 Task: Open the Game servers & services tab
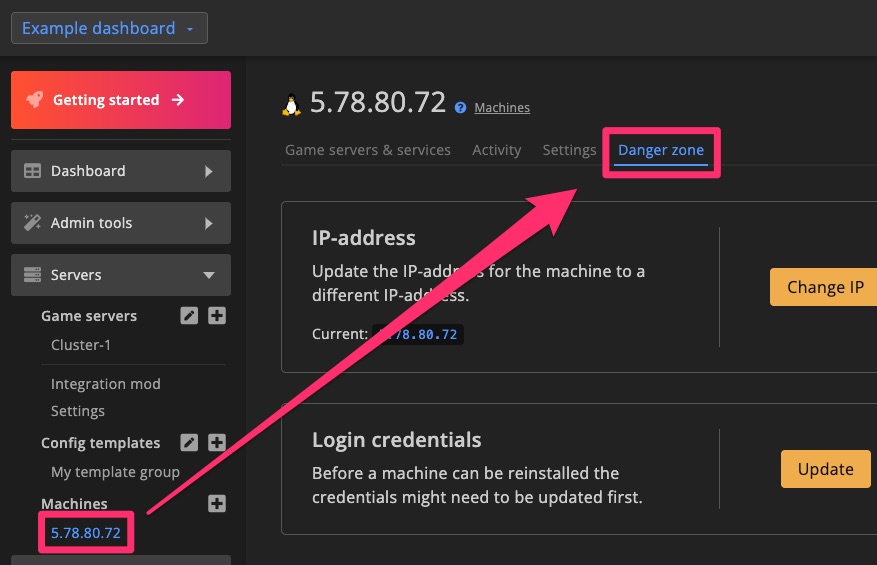pyautogui.click(x=368, y=150)
